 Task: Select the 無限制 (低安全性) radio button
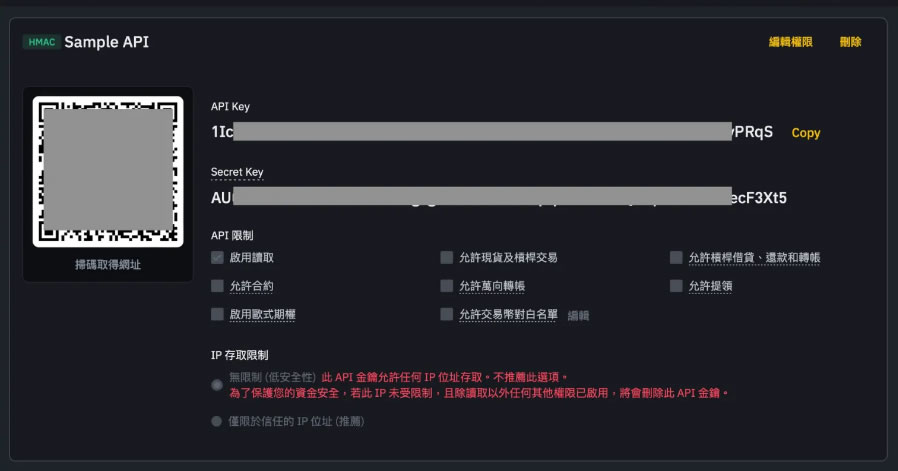click(x=217, y=384)
